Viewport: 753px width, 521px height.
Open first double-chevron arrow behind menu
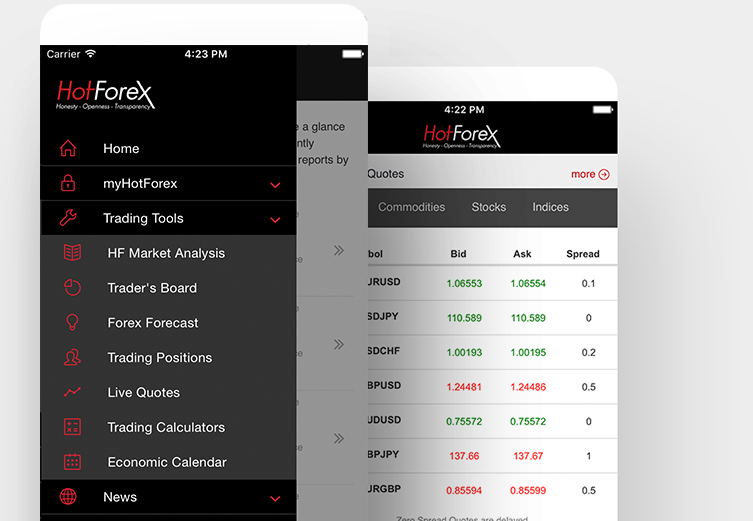tap(339, 250)
